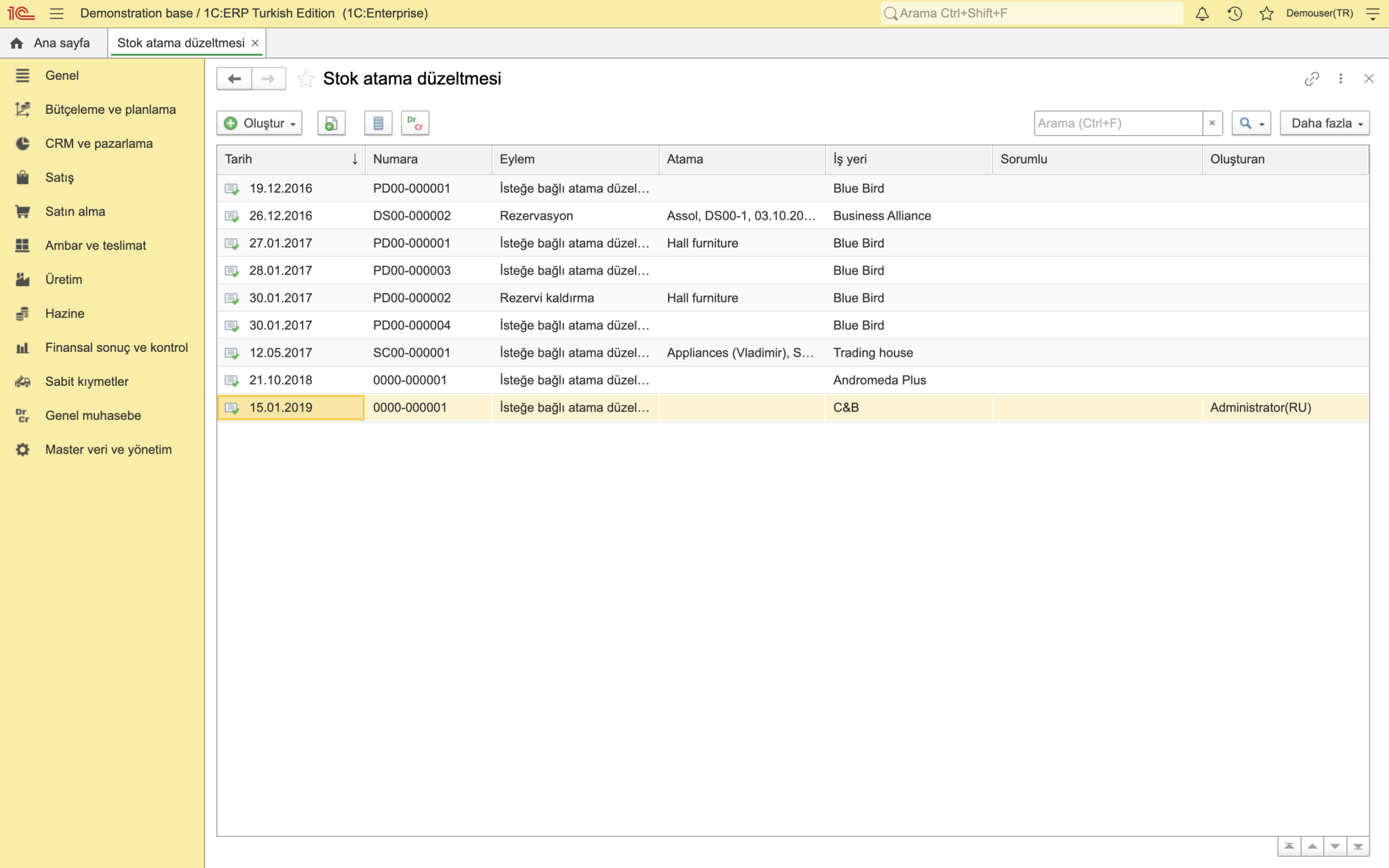Clear the list search field

point(1212,123)
